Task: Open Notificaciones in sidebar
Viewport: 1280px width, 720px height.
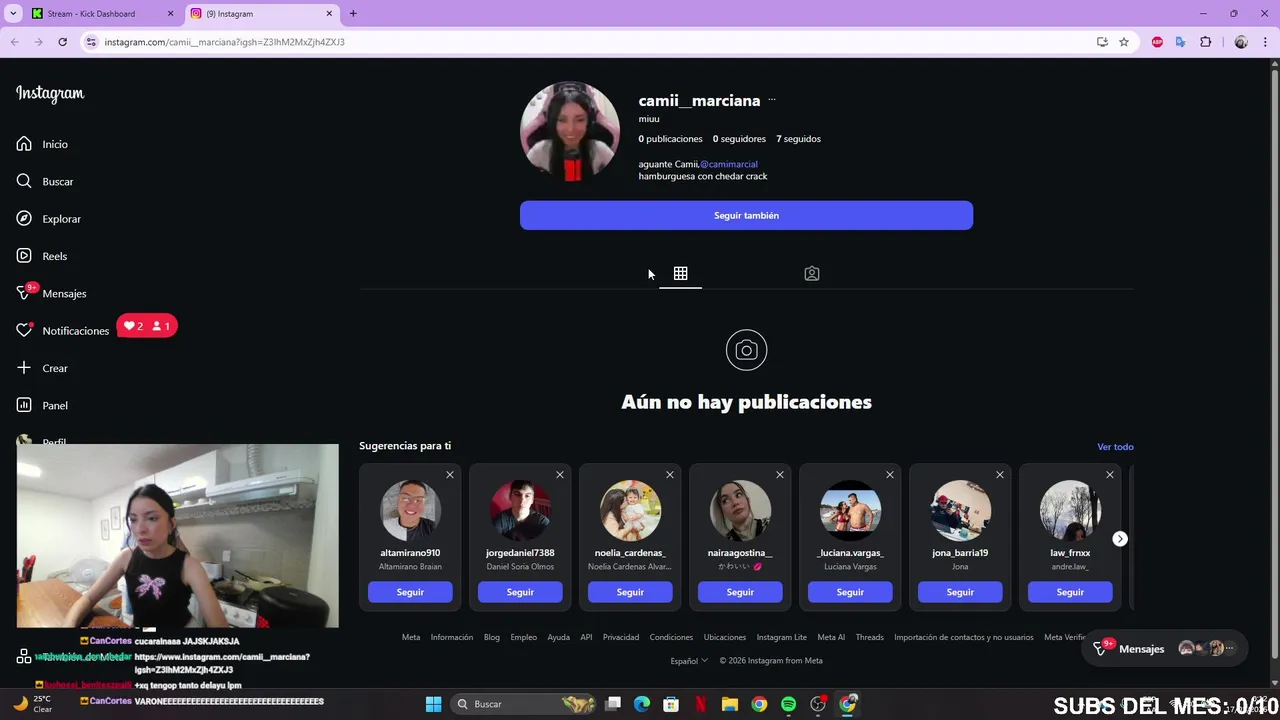Action: [x=62, y=331]
